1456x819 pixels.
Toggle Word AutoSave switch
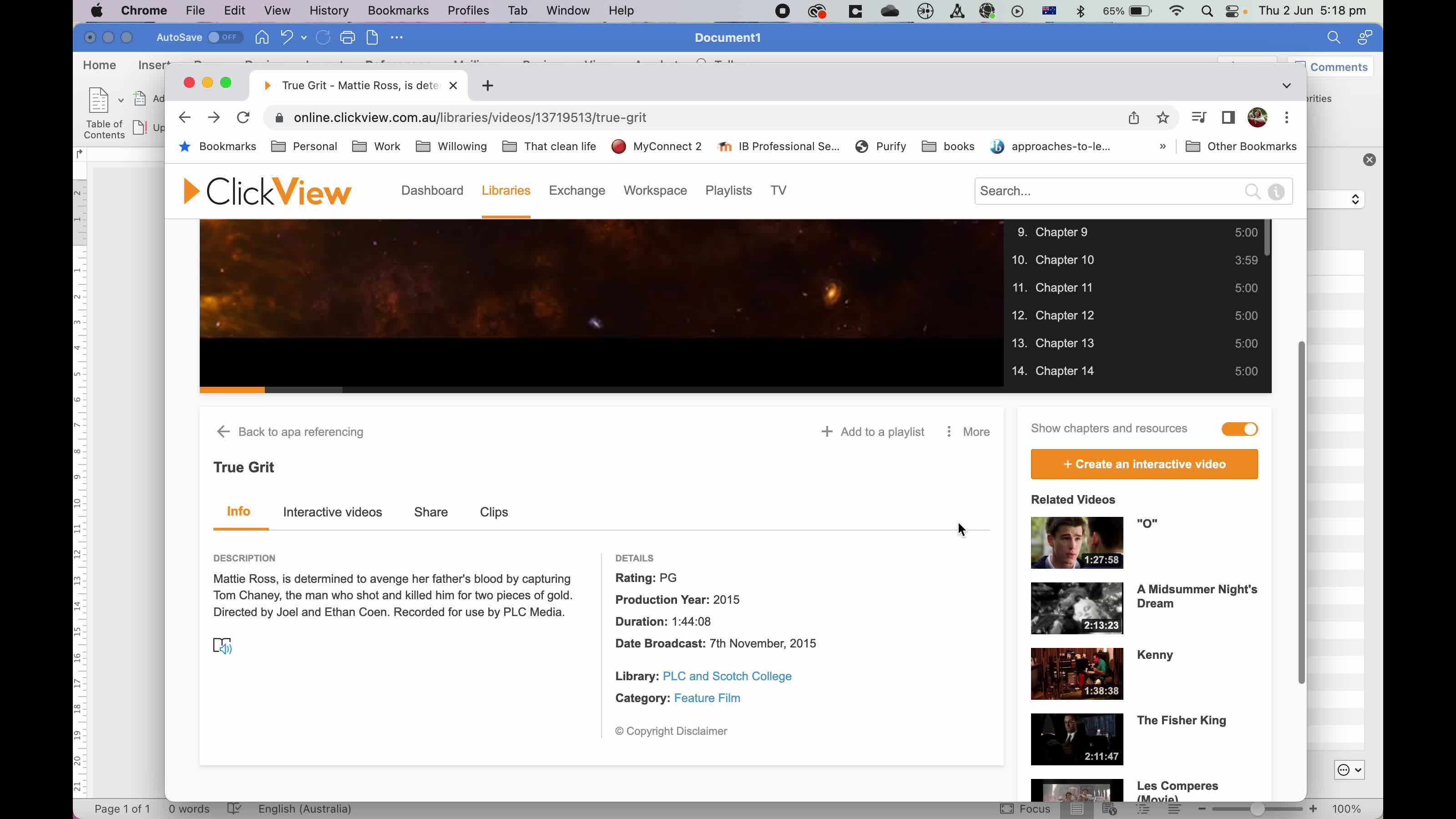pos(225,37)
